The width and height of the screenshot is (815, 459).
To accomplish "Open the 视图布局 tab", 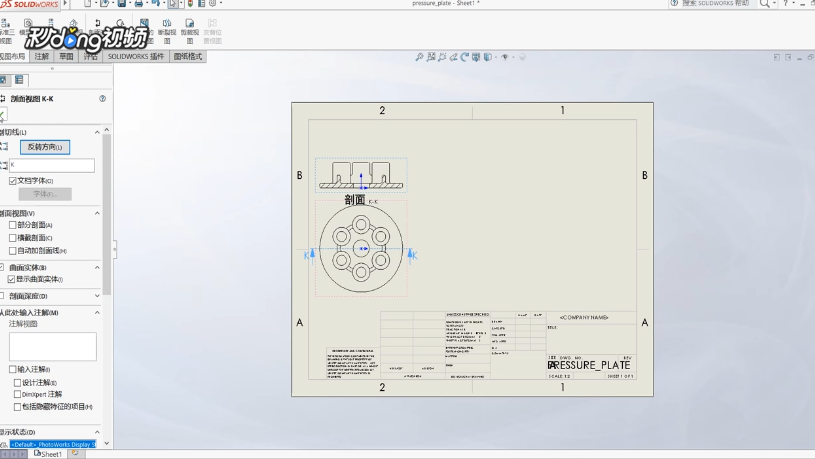I will (x=12, y=56).
